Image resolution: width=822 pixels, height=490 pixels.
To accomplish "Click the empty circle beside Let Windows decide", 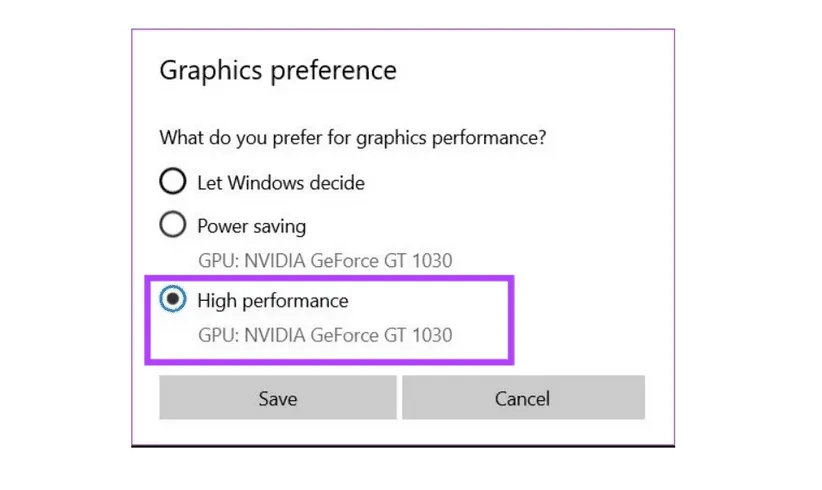I will tap(173, 181).
